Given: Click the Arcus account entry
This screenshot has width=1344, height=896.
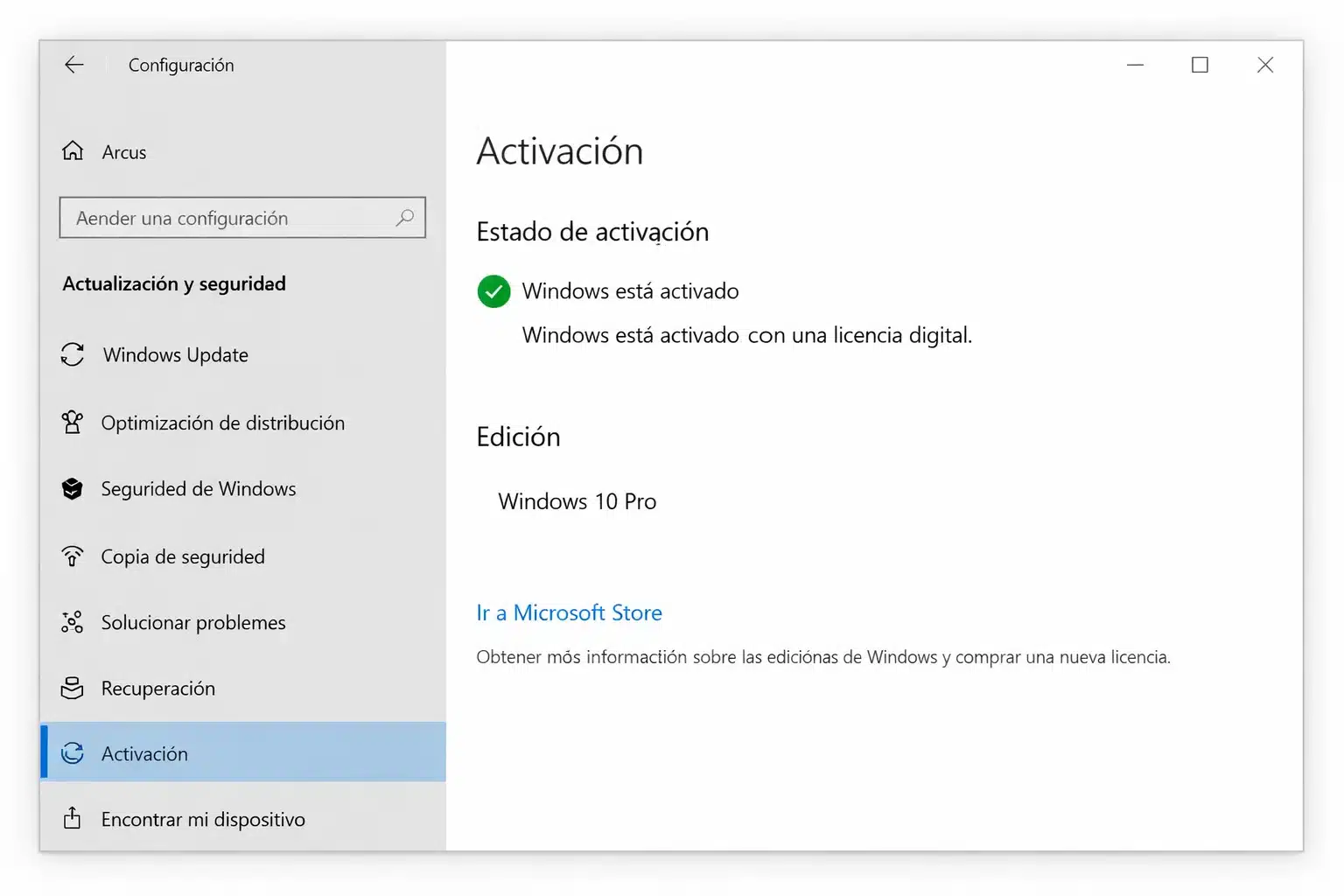Looking at the screenshot, I should [x=123, y=151].
